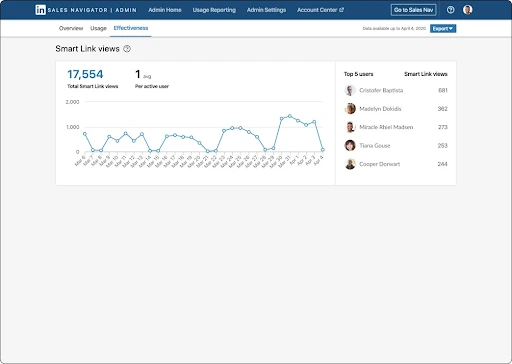
Task: Switch to the Usage tab
Action: click(98, 28)
